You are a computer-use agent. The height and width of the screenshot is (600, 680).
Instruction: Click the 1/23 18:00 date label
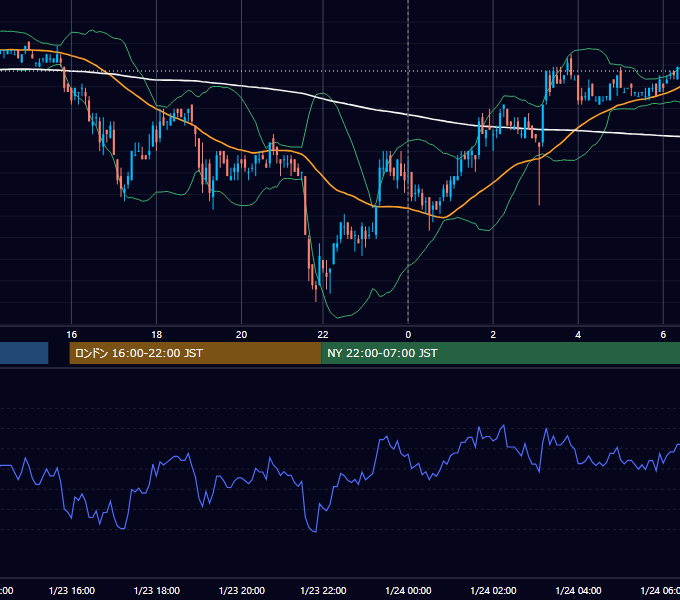coord(157,590)
